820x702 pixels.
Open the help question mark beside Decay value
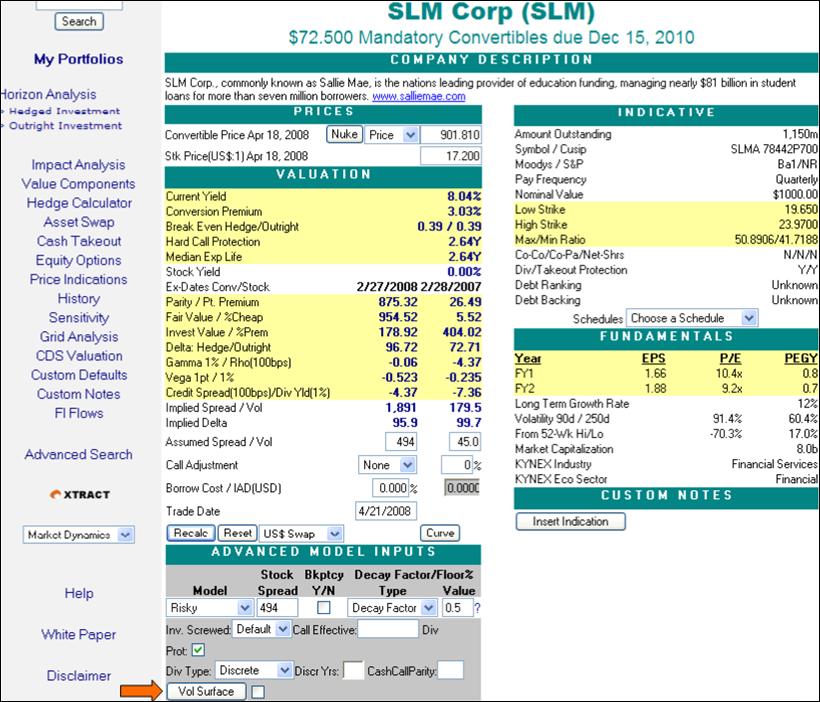coord(477,608)
